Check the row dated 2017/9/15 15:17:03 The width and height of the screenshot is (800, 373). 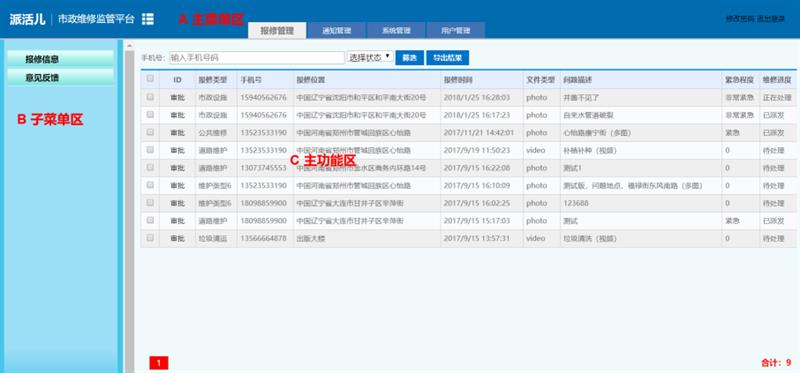(150, 220)
